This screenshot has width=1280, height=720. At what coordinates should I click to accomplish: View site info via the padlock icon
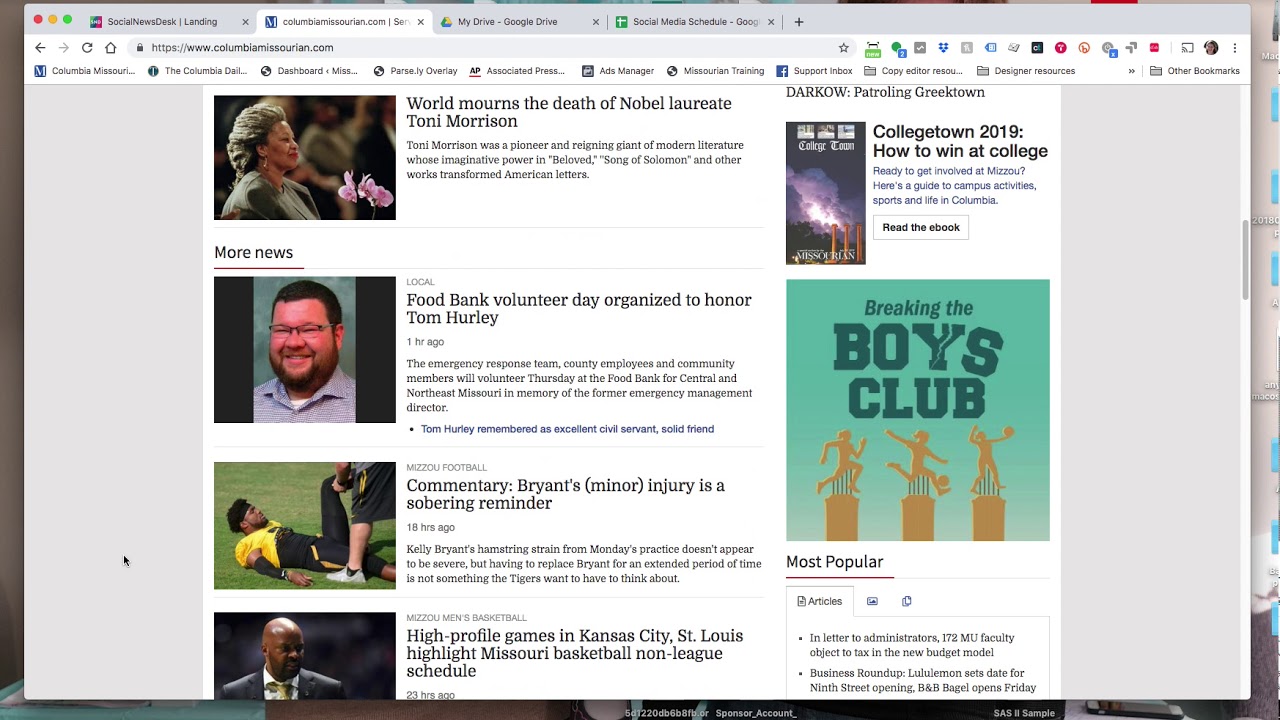click(140, 47)
